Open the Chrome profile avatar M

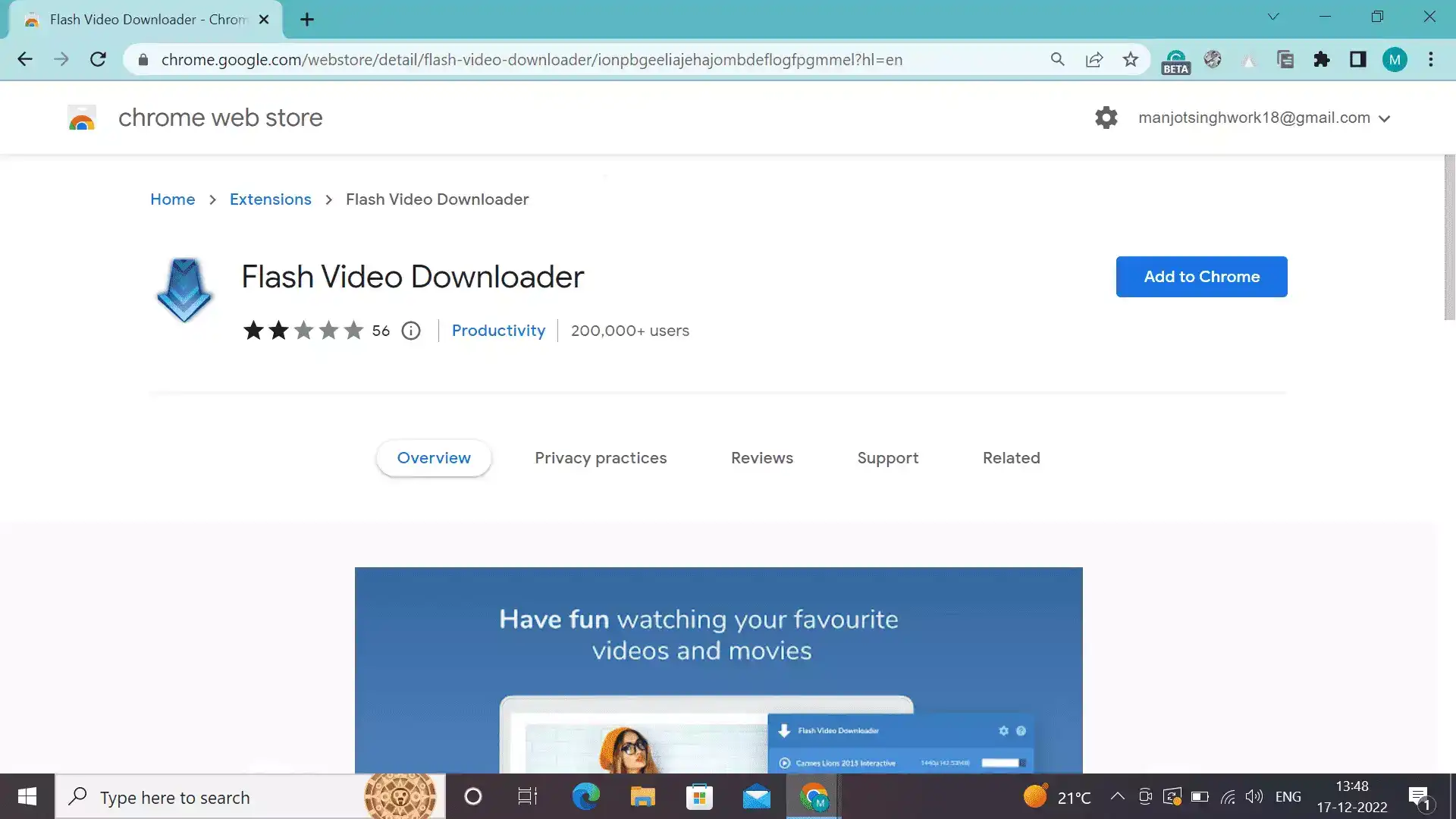(x=1395, y=59)
